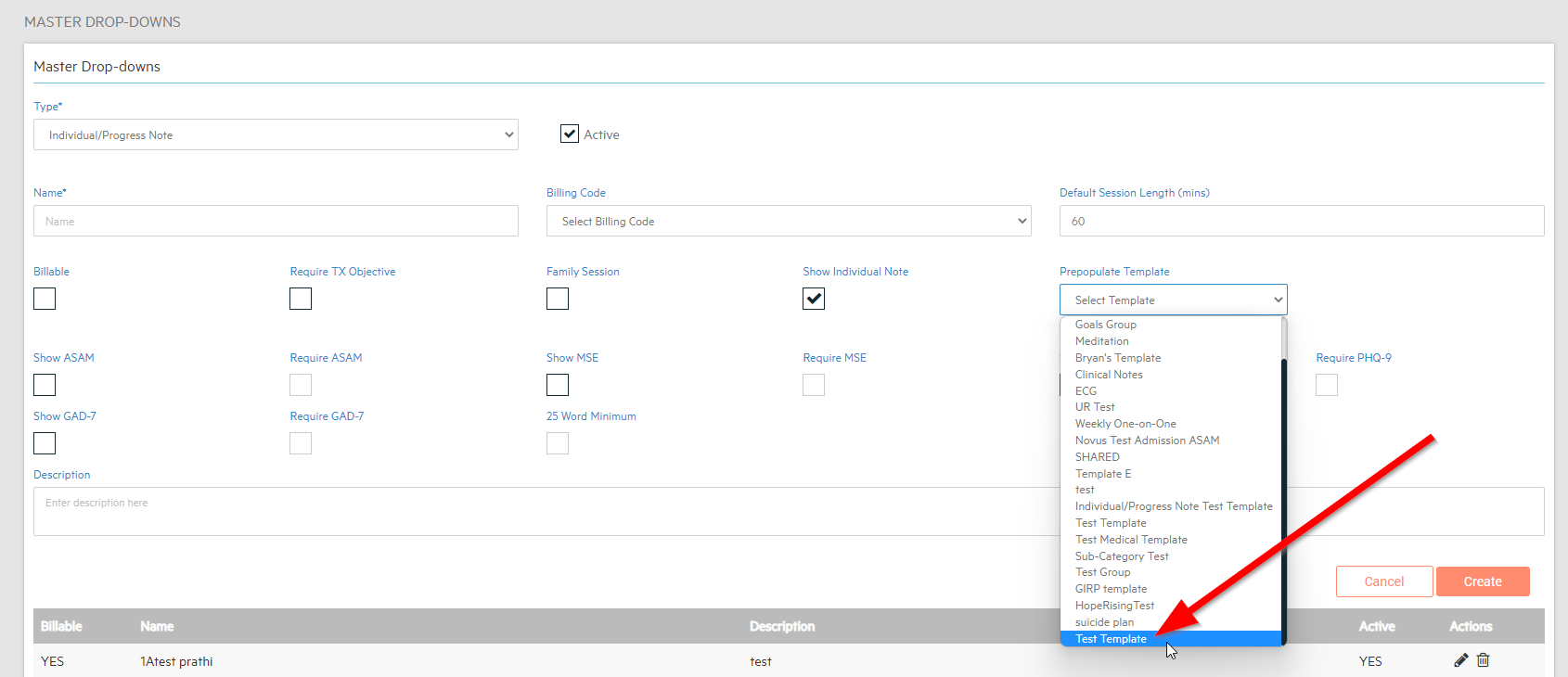Click the trash delete icon in Actions
The width and height of the screenshot is (1568, 677).
click(1483, 660)
